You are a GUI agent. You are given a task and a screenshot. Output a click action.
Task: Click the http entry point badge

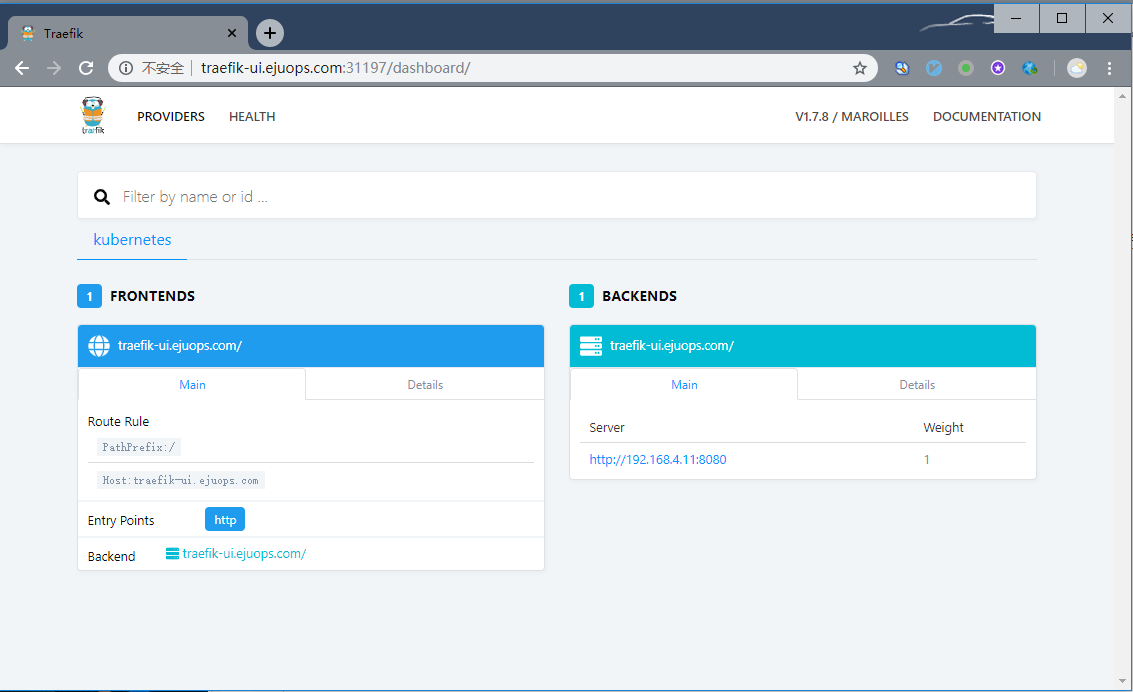pyautogui.click(x=225, y=519)
